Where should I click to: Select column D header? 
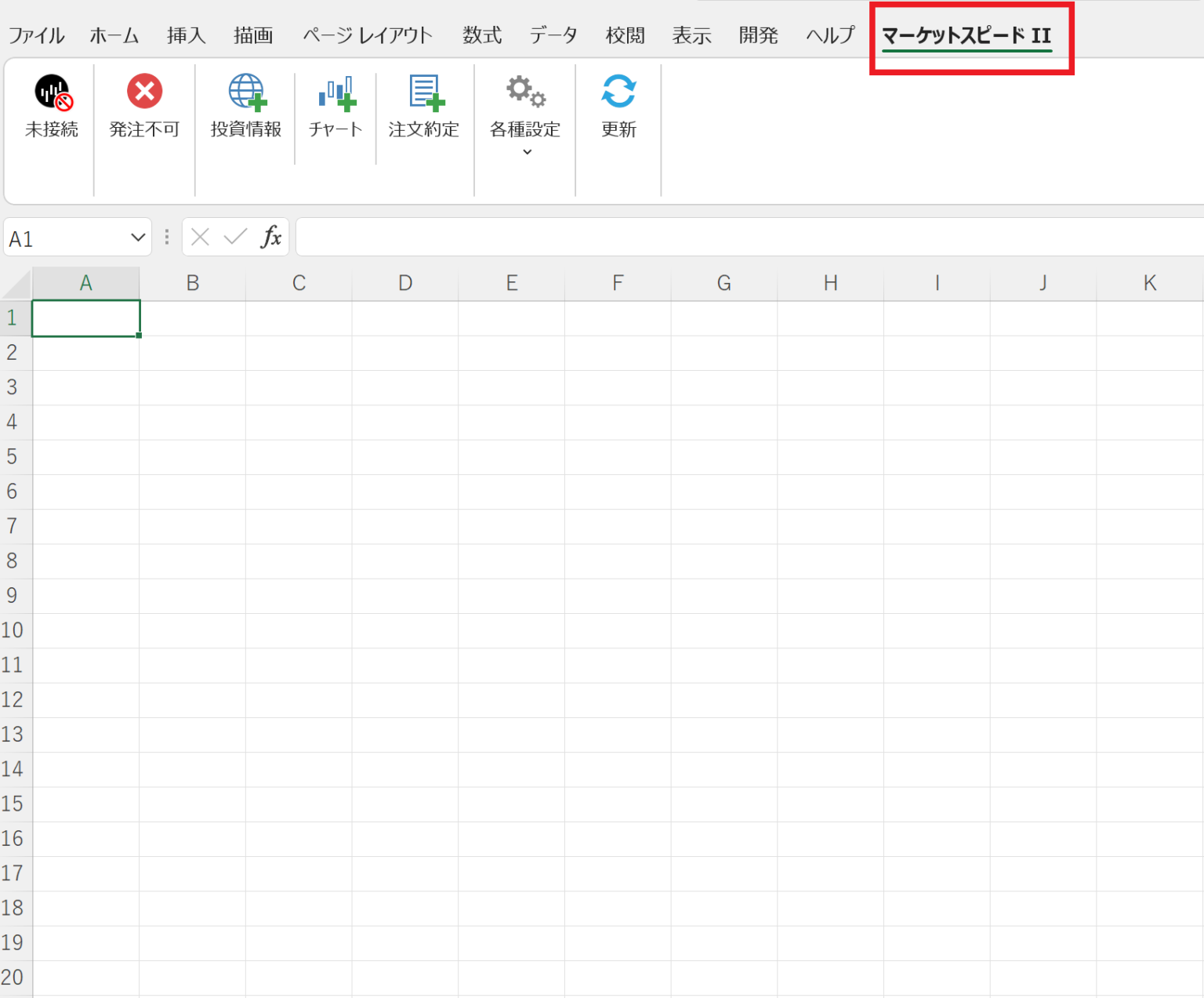(405, 283)
